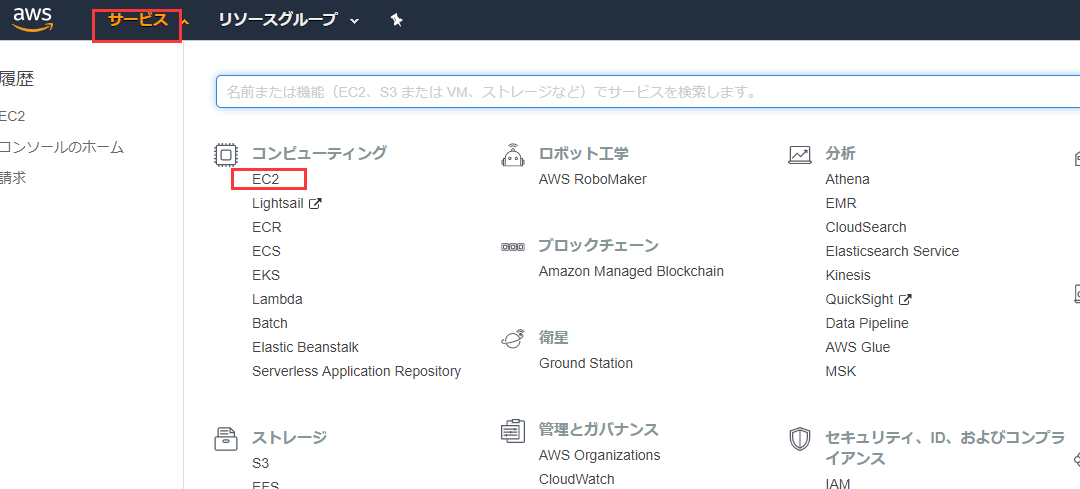Click the セキュリティ、ID、およびコンプライアンス heading
Viewport: 1080px width, 489px height.
pos(945,448)
